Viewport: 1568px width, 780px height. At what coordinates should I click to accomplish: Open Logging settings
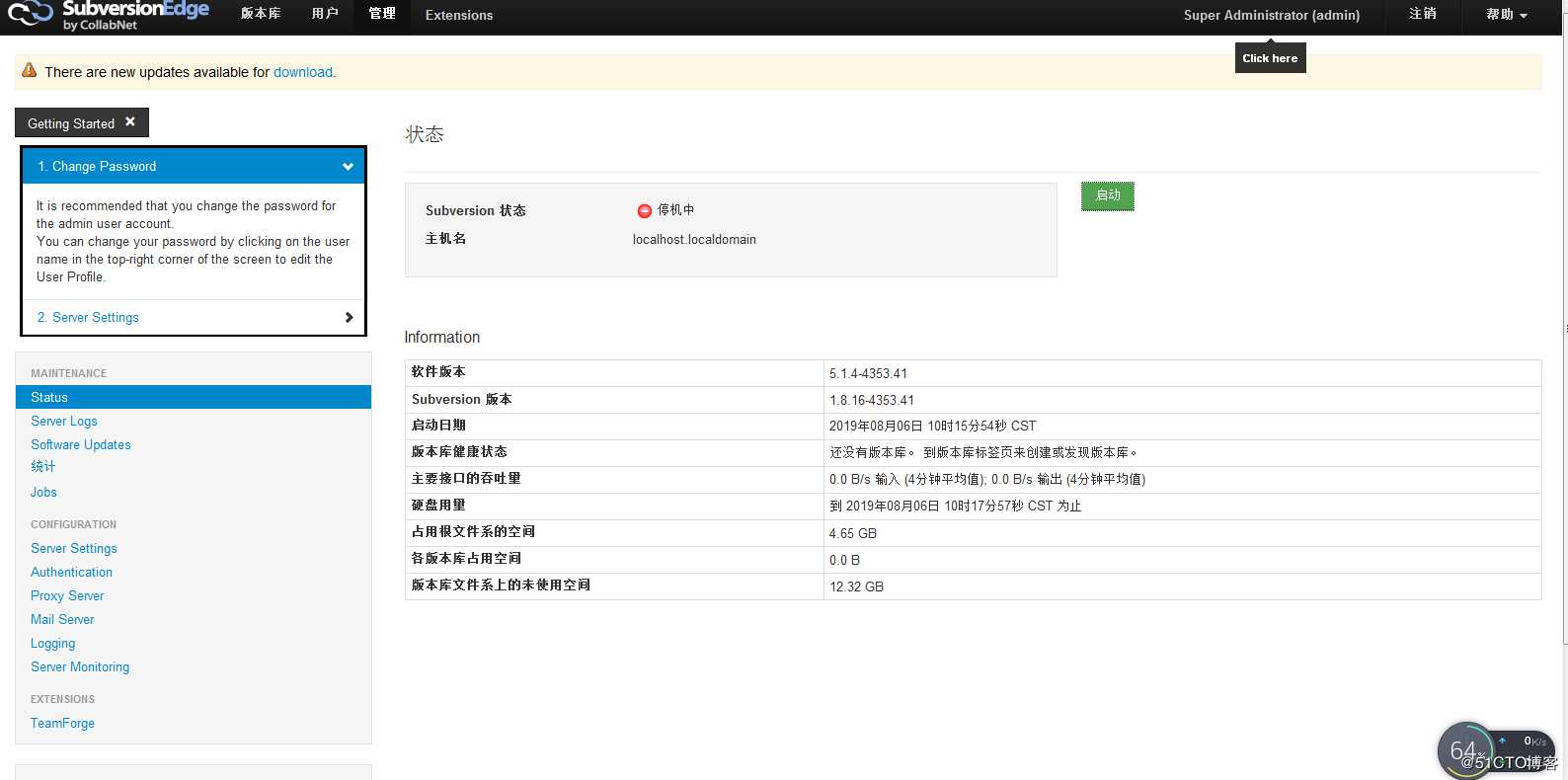52,643
